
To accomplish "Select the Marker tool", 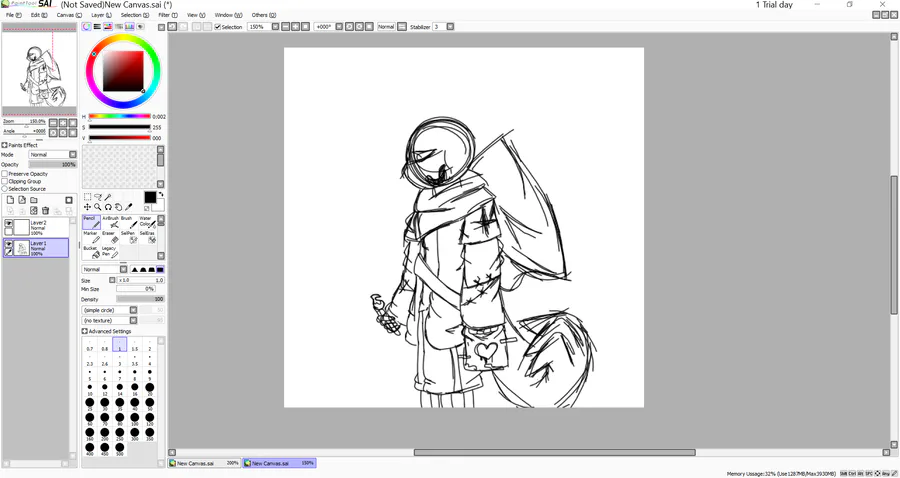I will coord(91,237).
